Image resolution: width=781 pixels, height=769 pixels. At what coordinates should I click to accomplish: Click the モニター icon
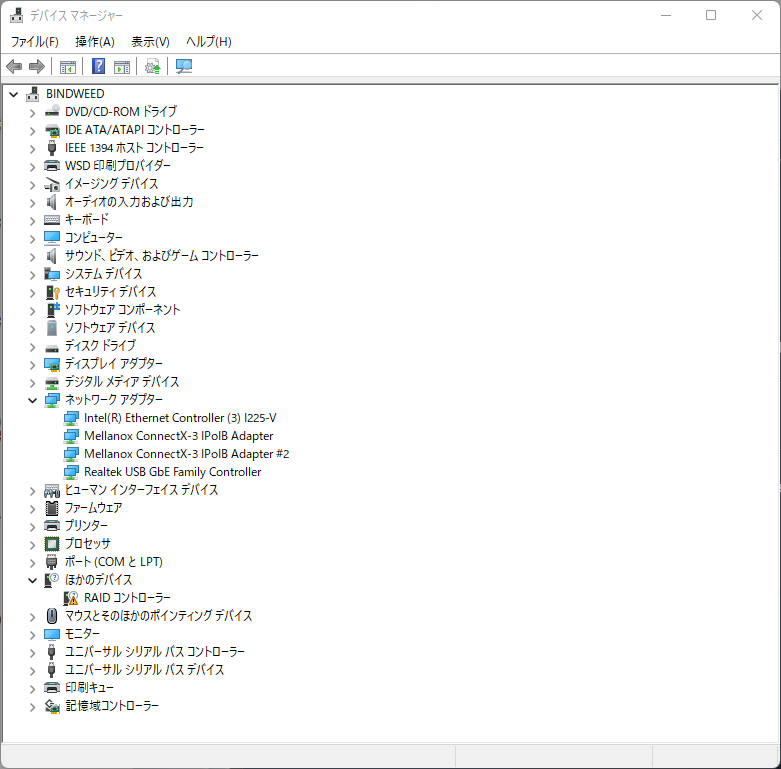(52, 634)
